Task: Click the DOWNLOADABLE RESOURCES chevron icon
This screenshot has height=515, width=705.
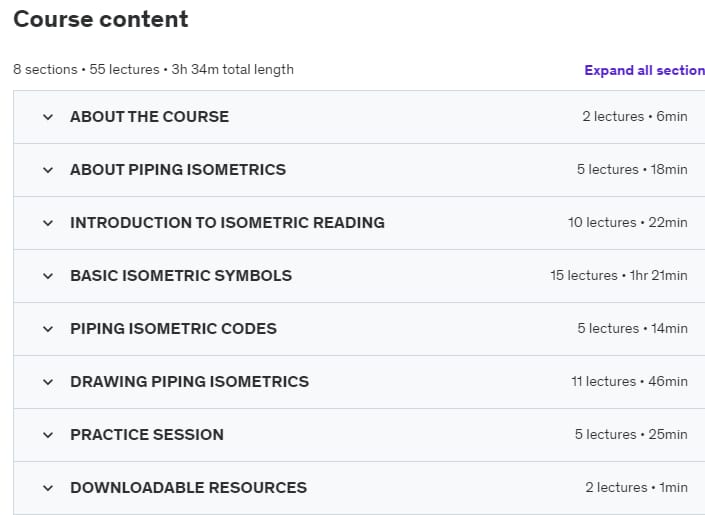Action: click(x=48, y=488)
